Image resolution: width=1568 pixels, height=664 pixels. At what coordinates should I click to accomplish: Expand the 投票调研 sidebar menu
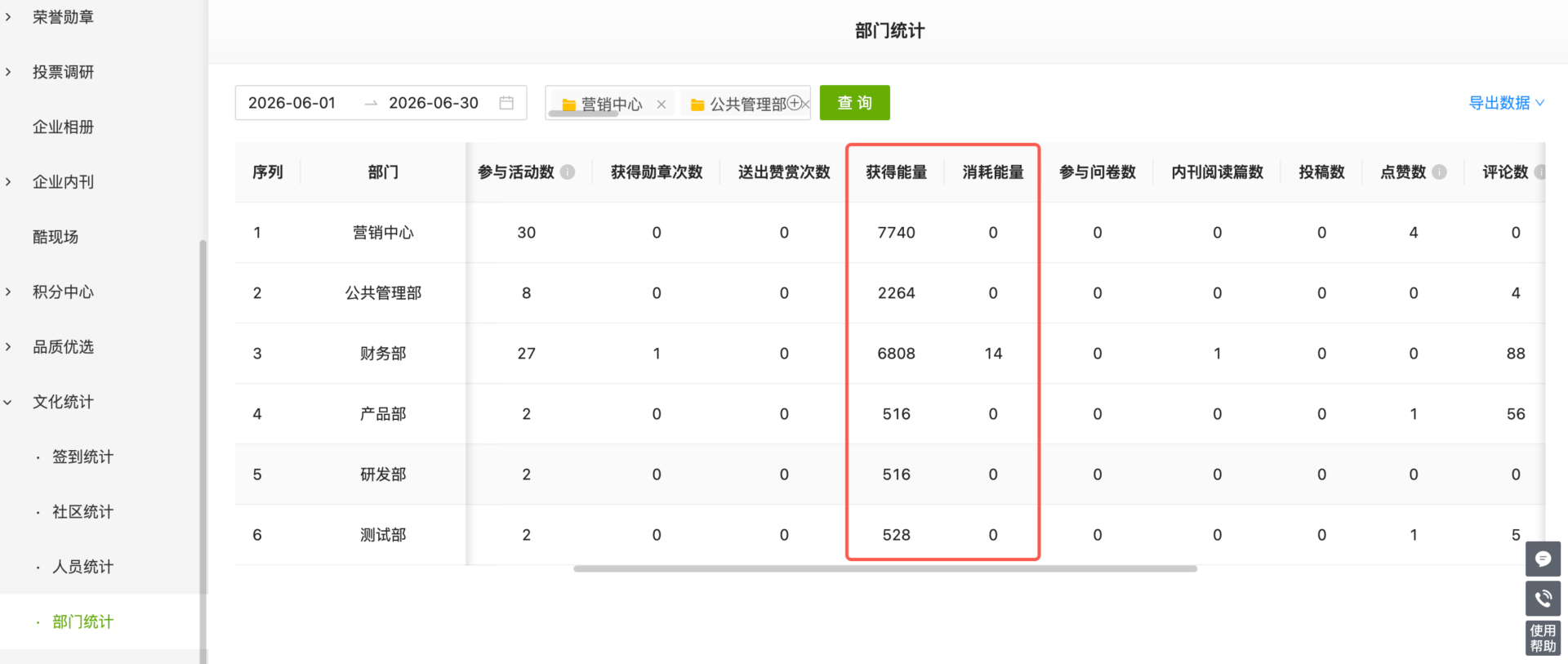[x=63, y=72]
